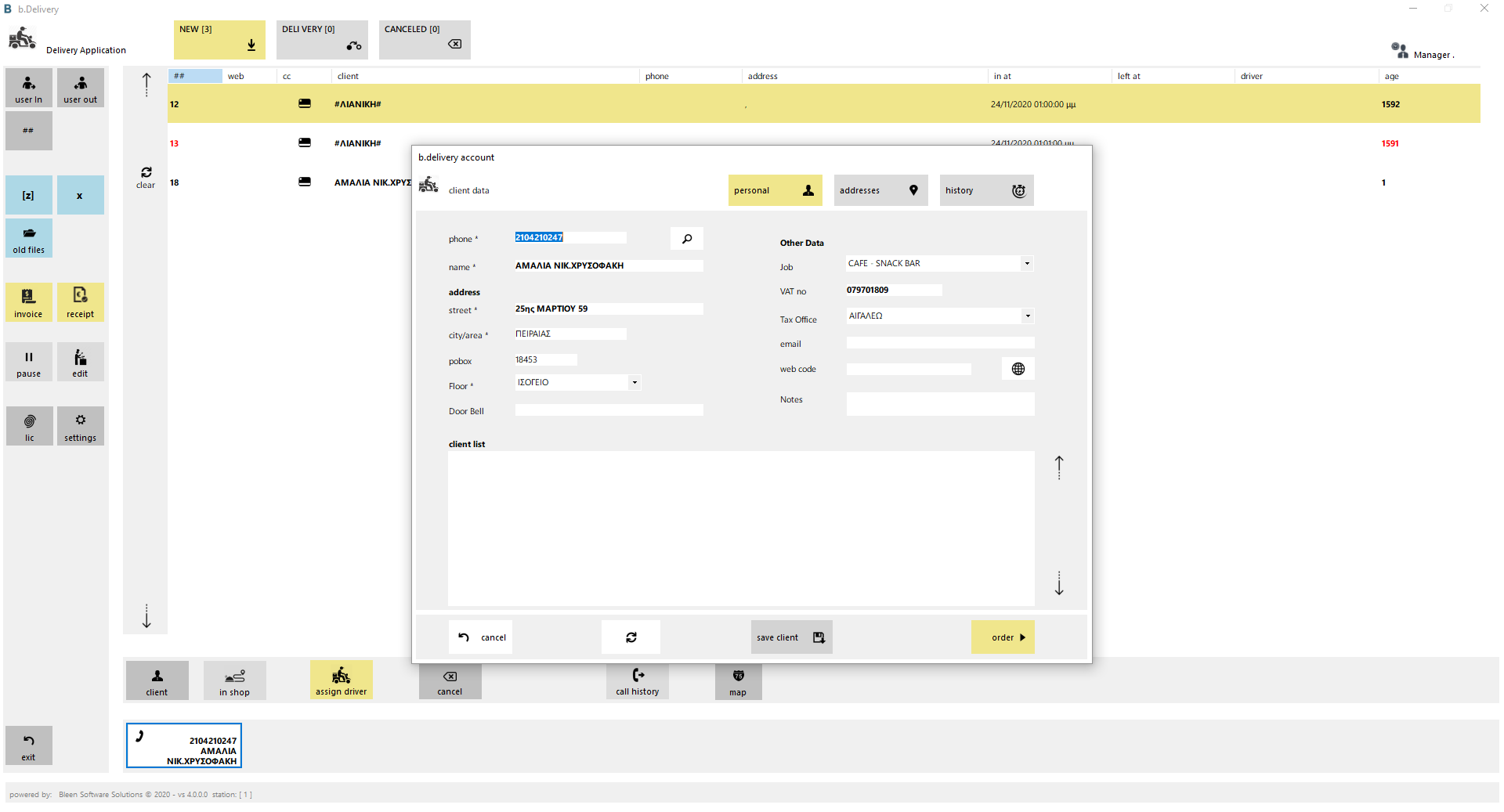
Task: Switch to the addresses tab
Action: coord(881,190)
